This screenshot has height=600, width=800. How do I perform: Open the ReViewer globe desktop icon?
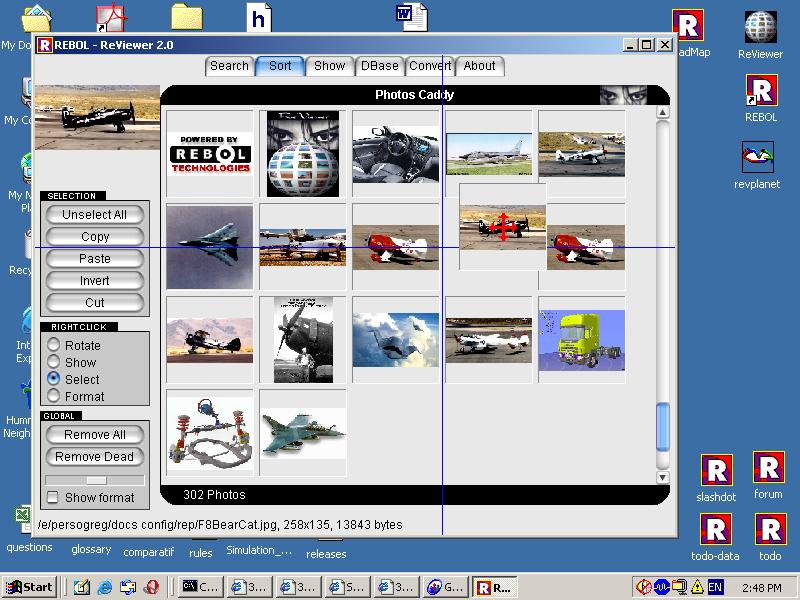coord(760,28)
